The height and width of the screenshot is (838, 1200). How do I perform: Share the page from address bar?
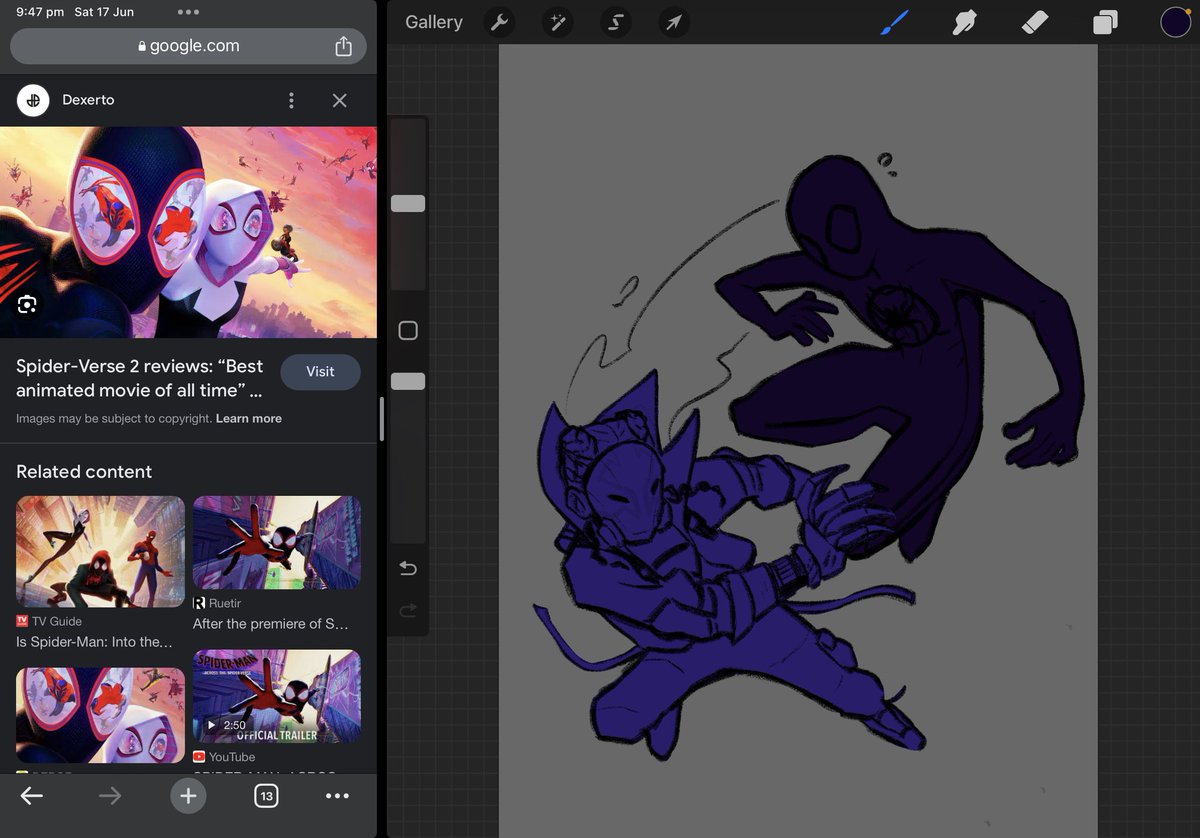[343, 46]
